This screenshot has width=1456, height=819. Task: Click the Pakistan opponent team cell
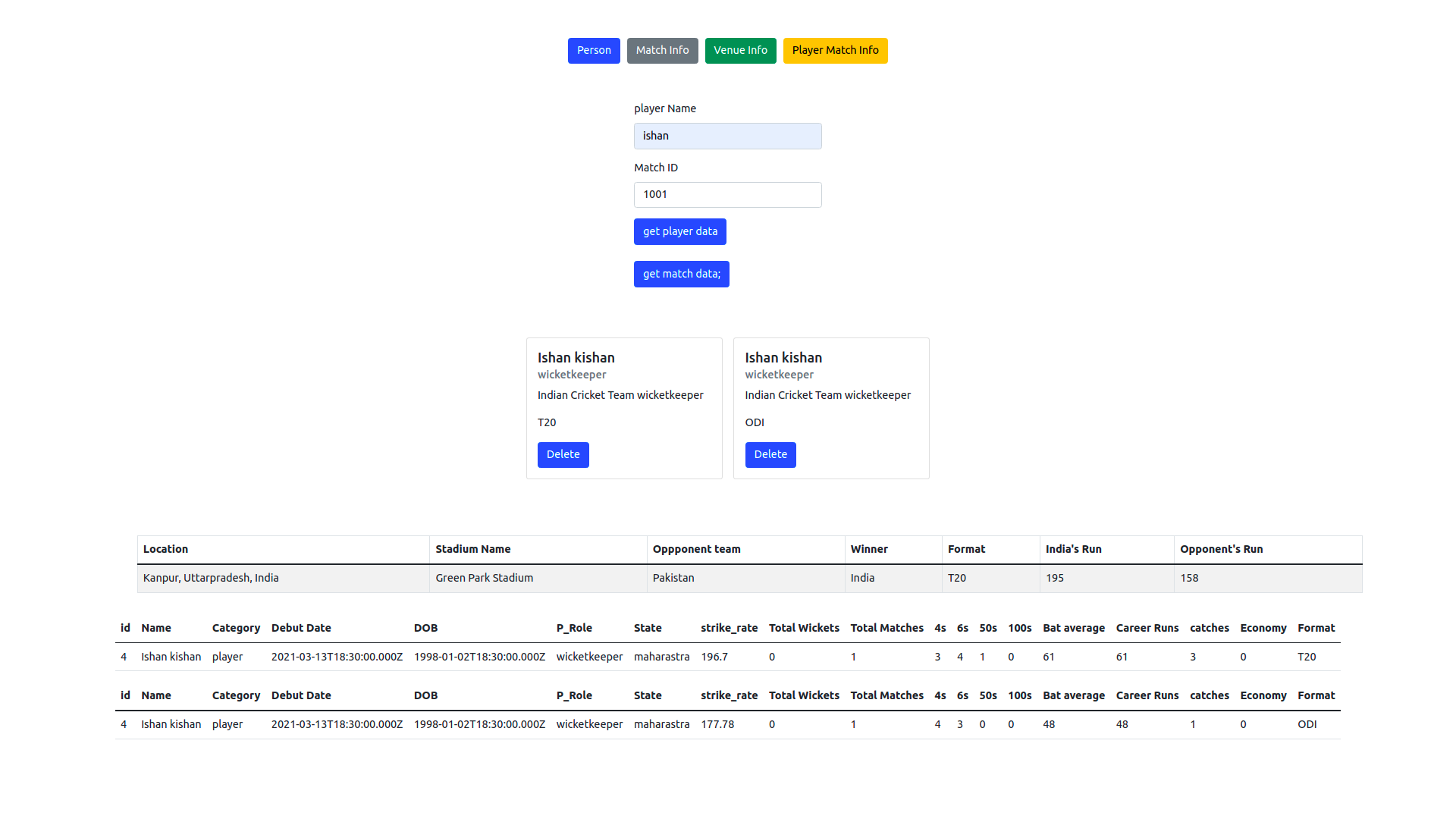click(673, 578)
